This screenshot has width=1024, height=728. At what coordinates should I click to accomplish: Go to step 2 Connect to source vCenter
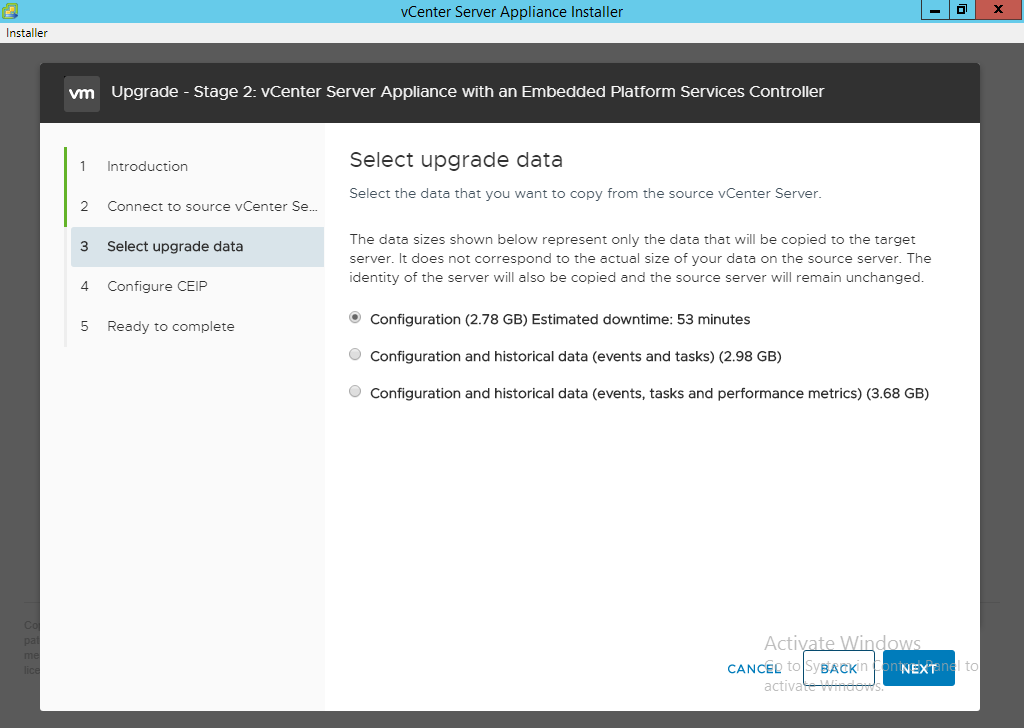[x=197, y=206]
